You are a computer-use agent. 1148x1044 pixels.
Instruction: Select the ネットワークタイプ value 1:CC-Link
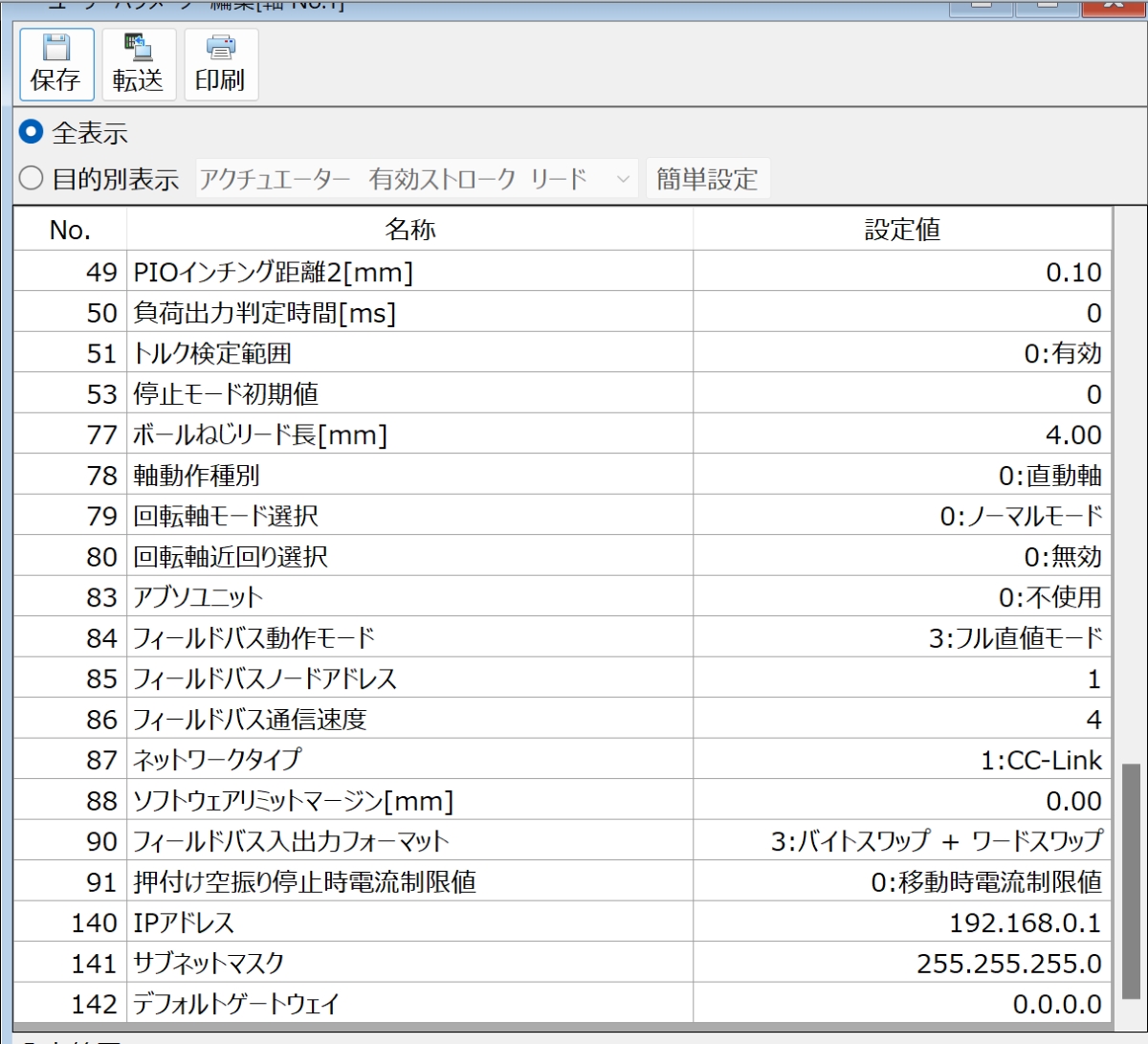coord(899,758)
